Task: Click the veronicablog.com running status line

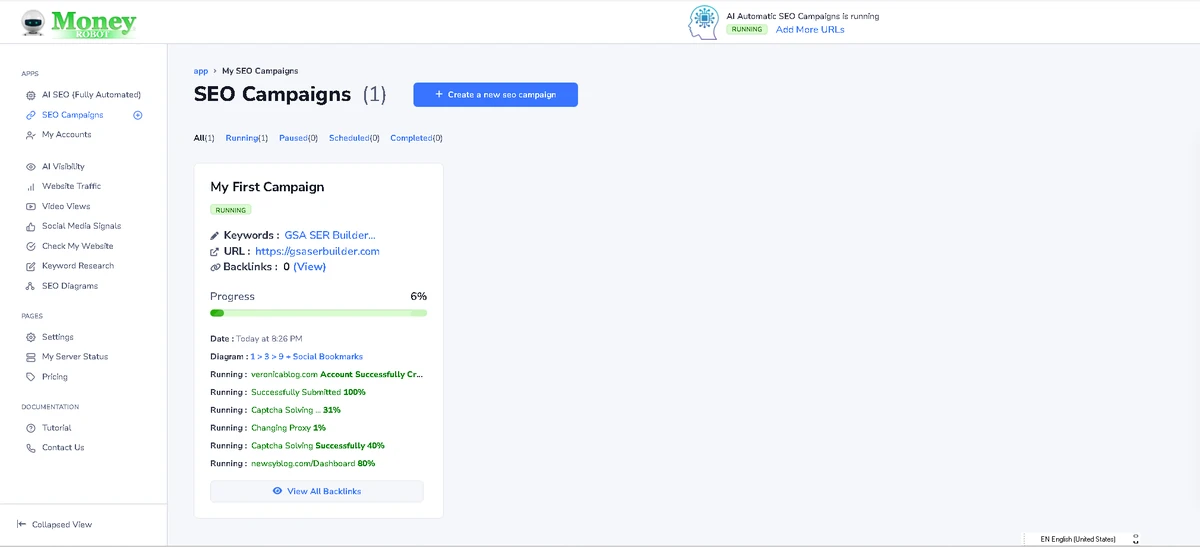Action: point(317,374)
